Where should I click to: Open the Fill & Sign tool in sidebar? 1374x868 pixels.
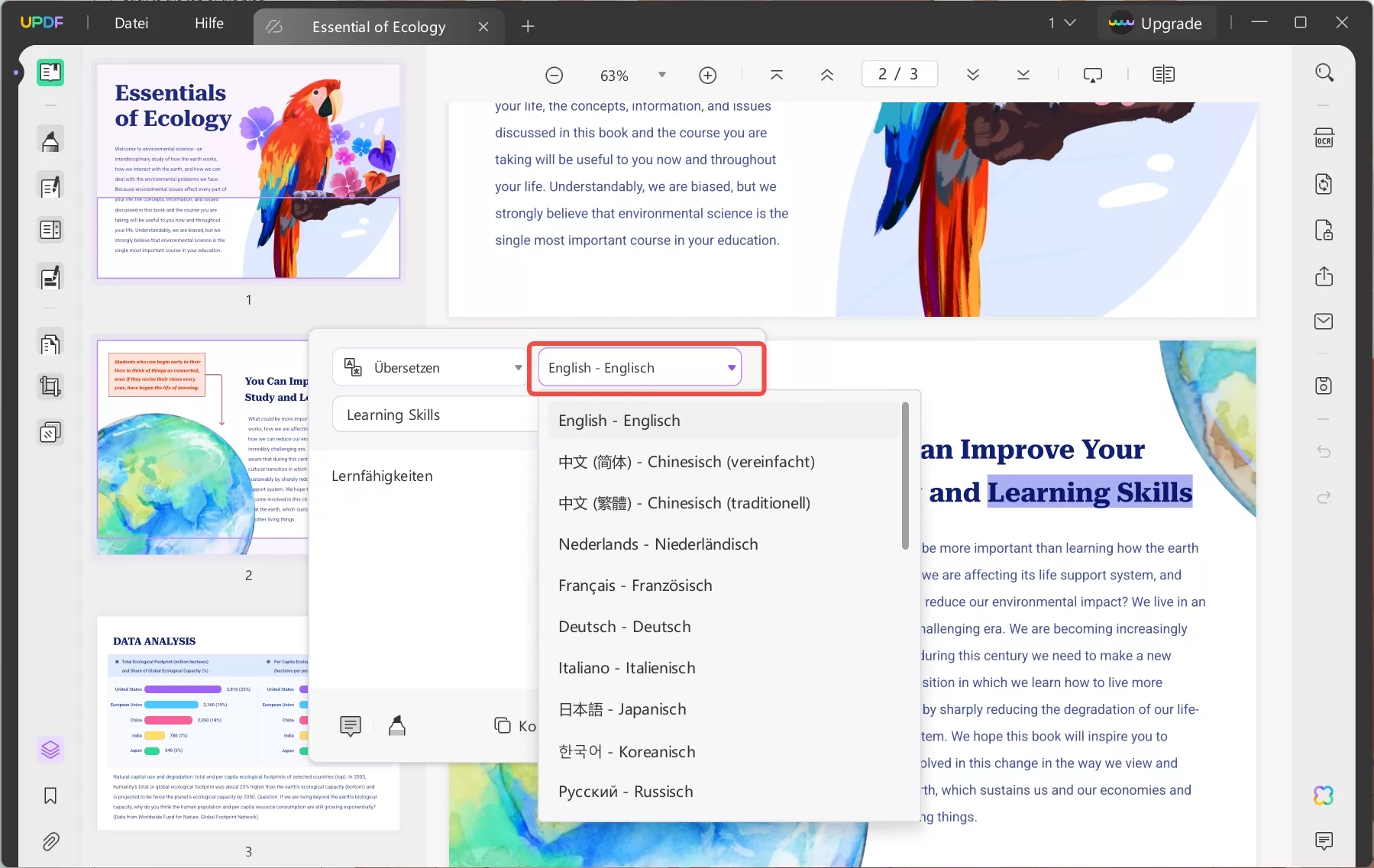(50, 277)
